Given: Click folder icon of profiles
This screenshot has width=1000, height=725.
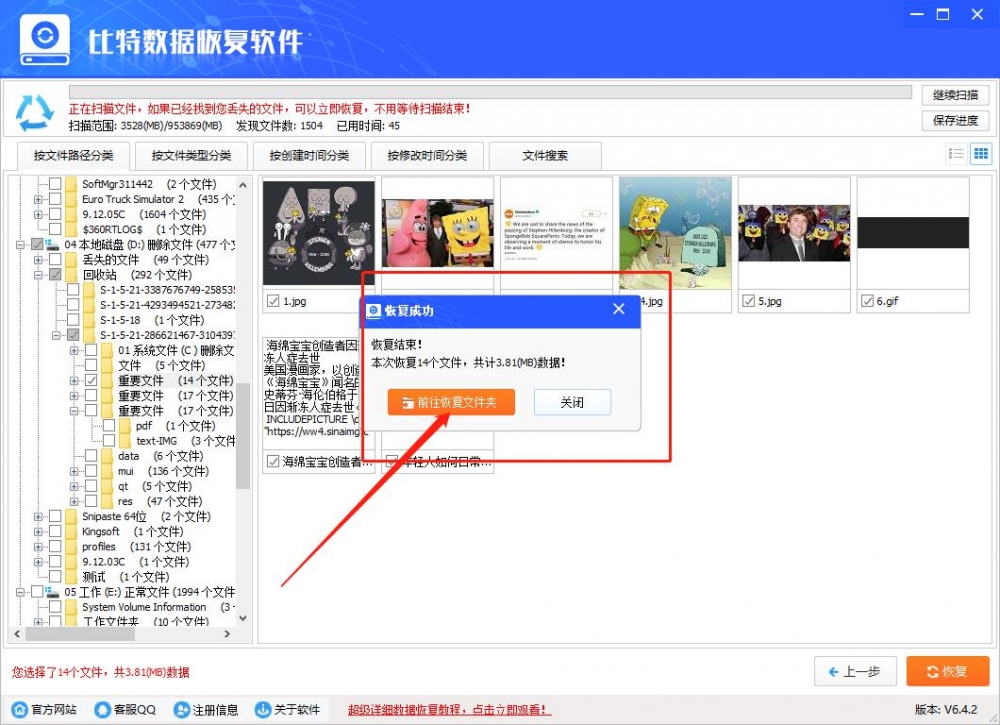Looking at the screenshot, I should tap(71, 546).
